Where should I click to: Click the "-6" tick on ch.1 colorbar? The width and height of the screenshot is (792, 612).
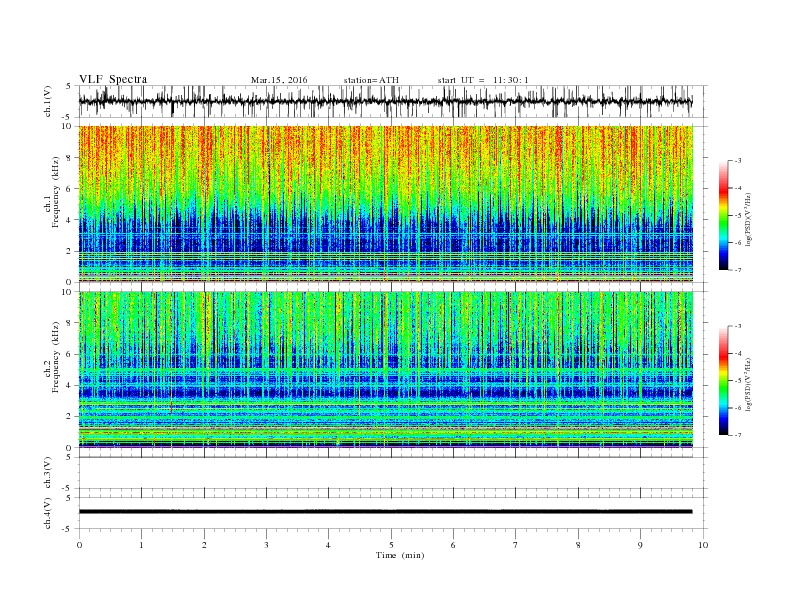(x=738, y=243)
